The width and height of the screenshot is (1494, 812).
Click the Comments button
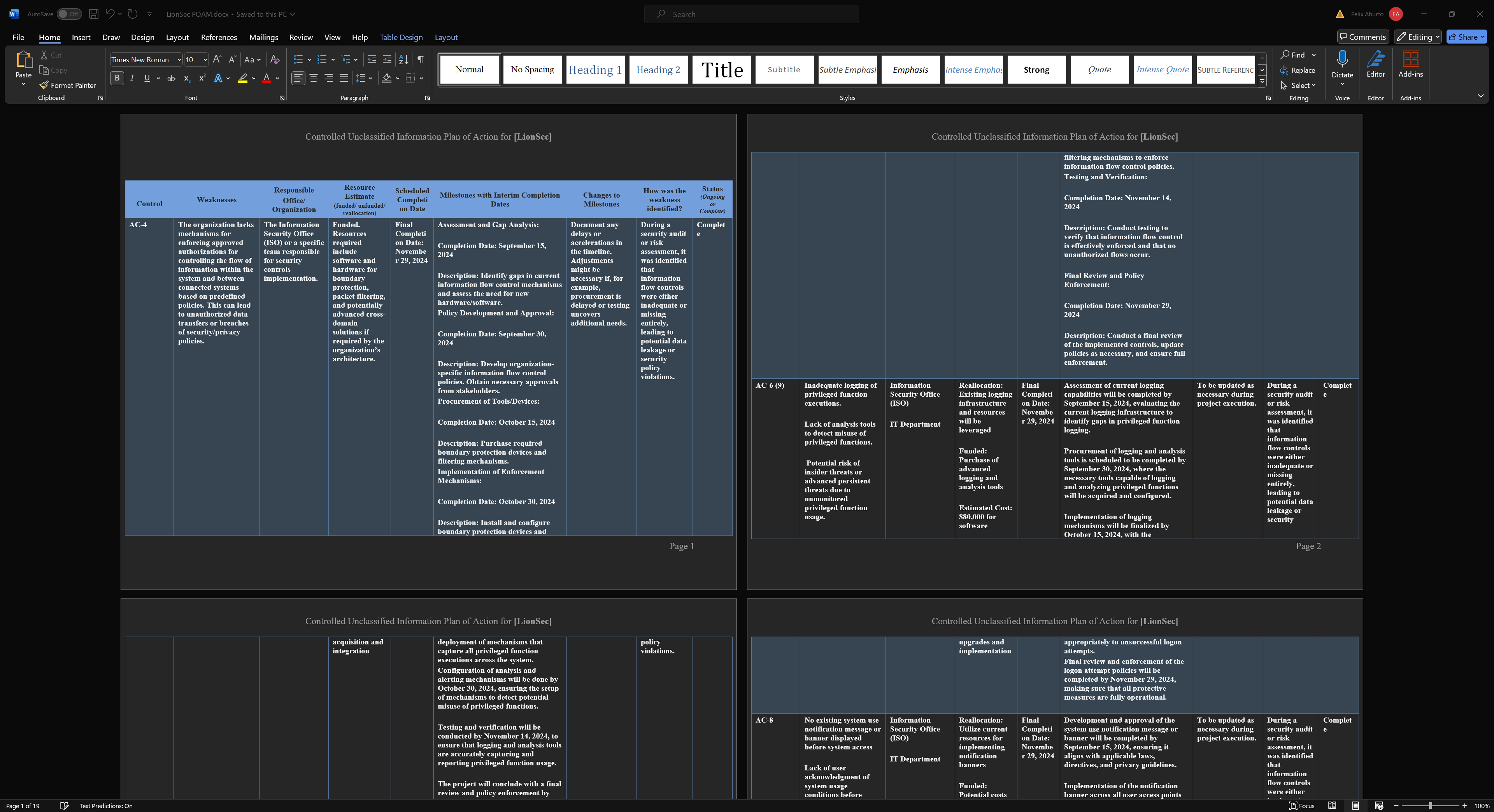(x=1362, y=37)
